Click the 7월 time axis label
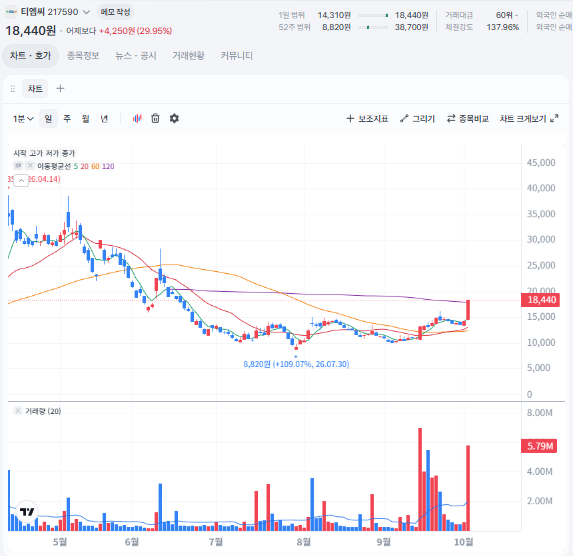This screenshot has height=556, width=573. [216, 542]
